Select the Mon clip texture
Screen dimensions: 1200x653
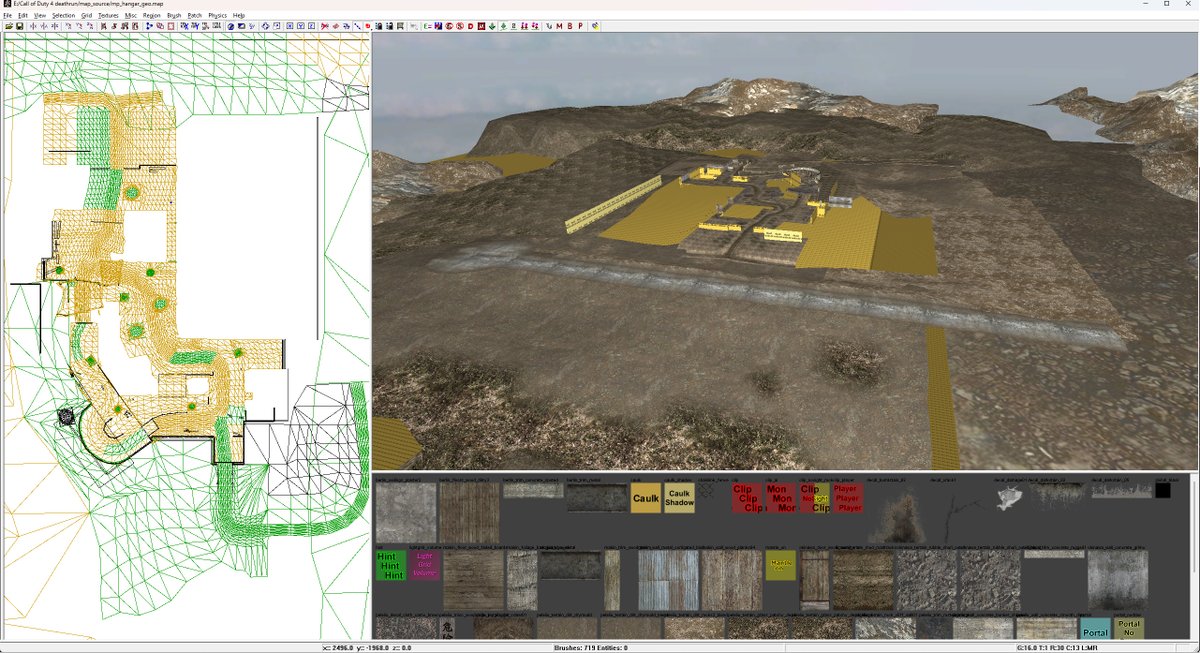click(x=781, y=498)
